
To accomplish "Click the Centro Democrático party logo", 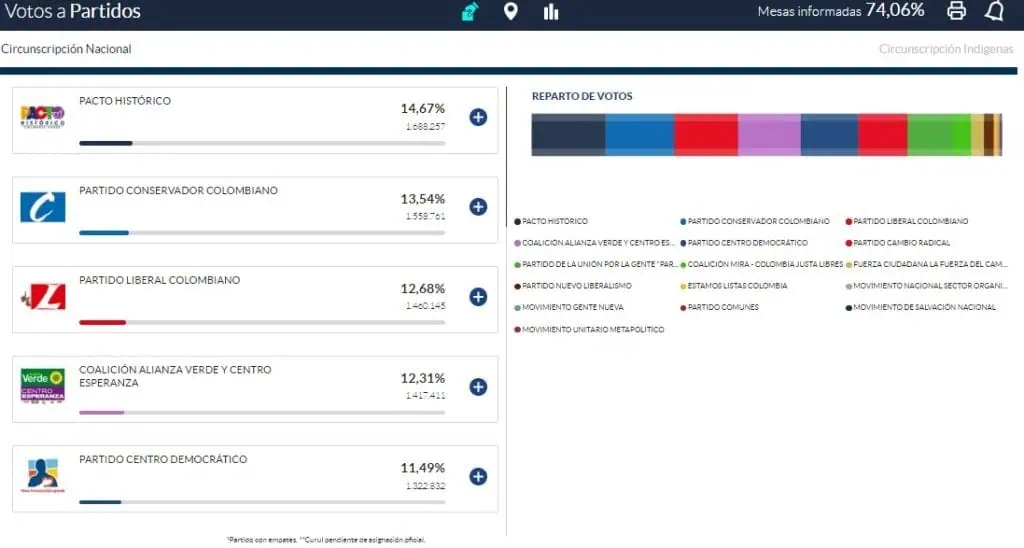I will (x=42, y=475).
